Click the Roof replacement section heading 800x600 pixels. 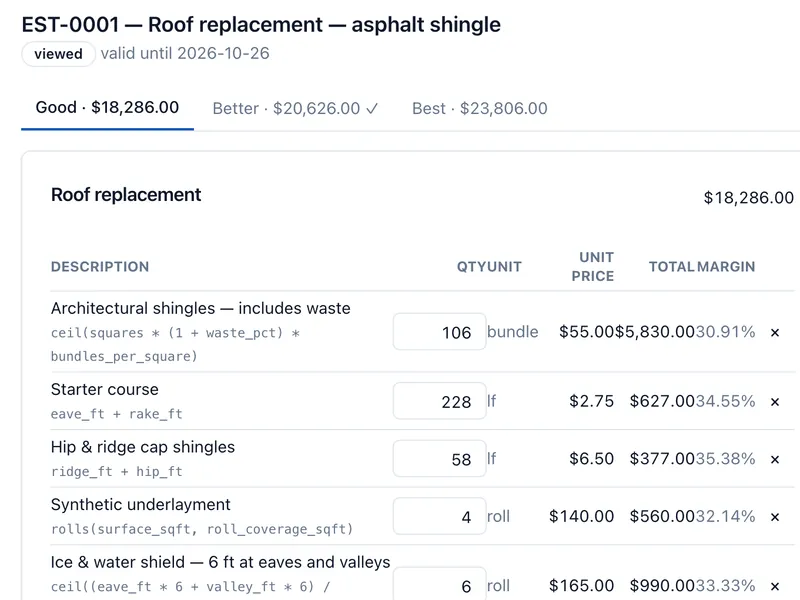coord(126,195)
